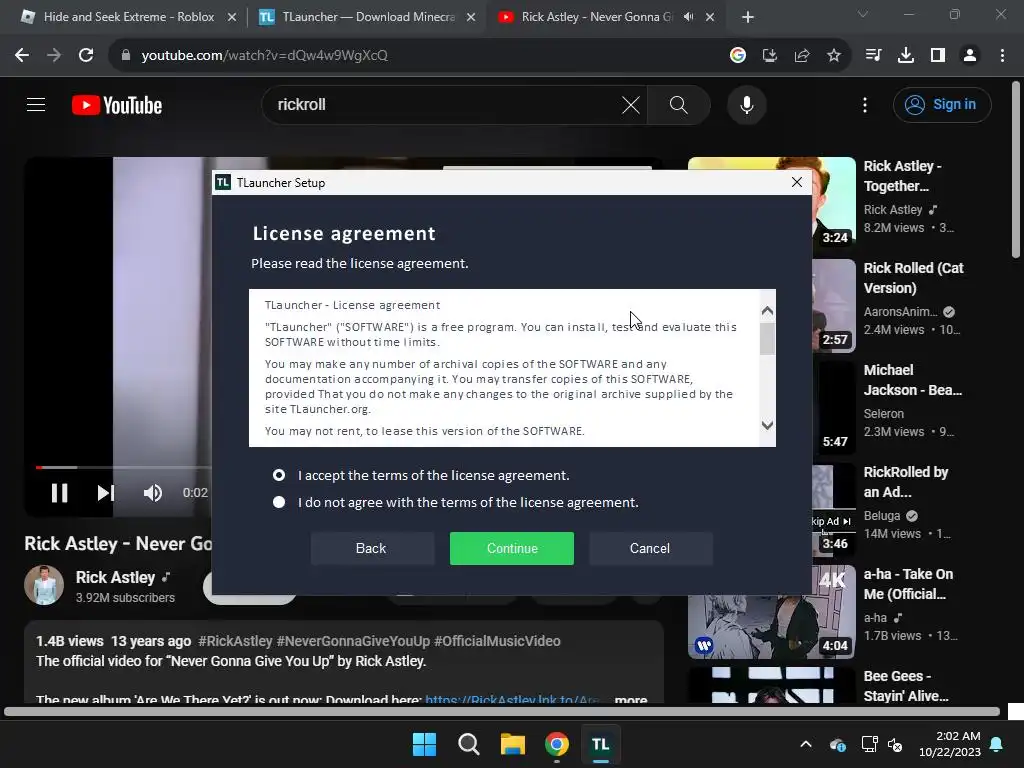Open Windows taskbar Search
Image resolution: width=1024 pixels, height=768 pixels.
pyautogui.click(x=469, y=744)
